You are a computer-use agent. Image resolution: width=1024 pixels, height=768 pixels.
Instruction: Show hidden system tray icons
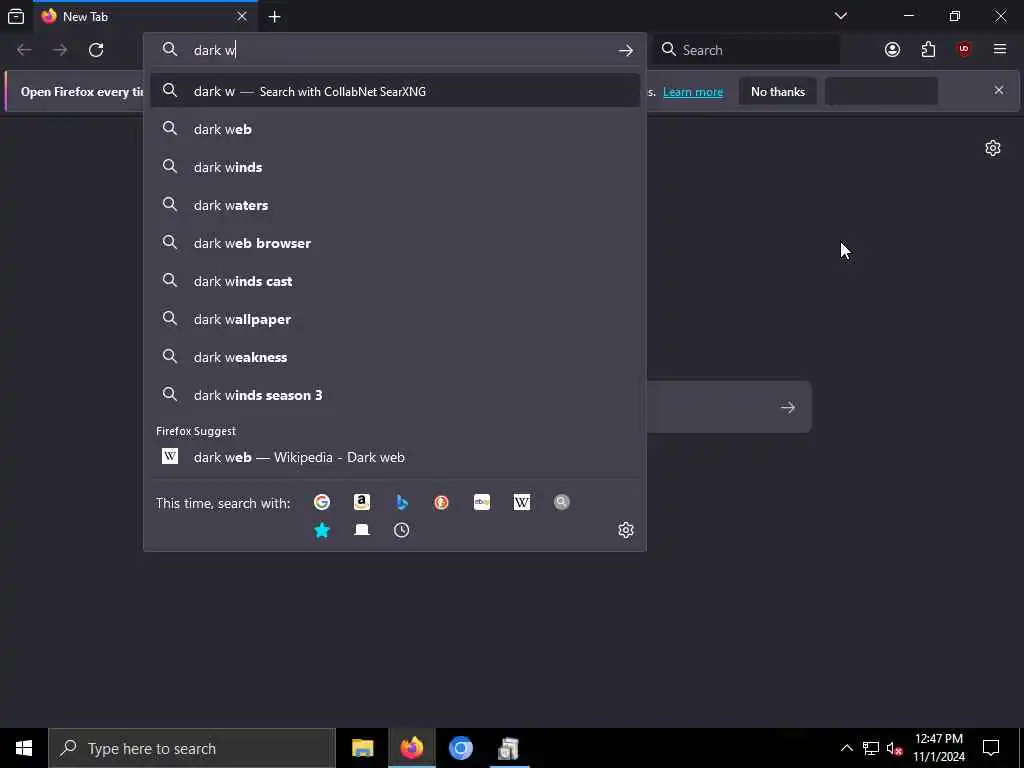pyautogui.click(x=846, y=748)
